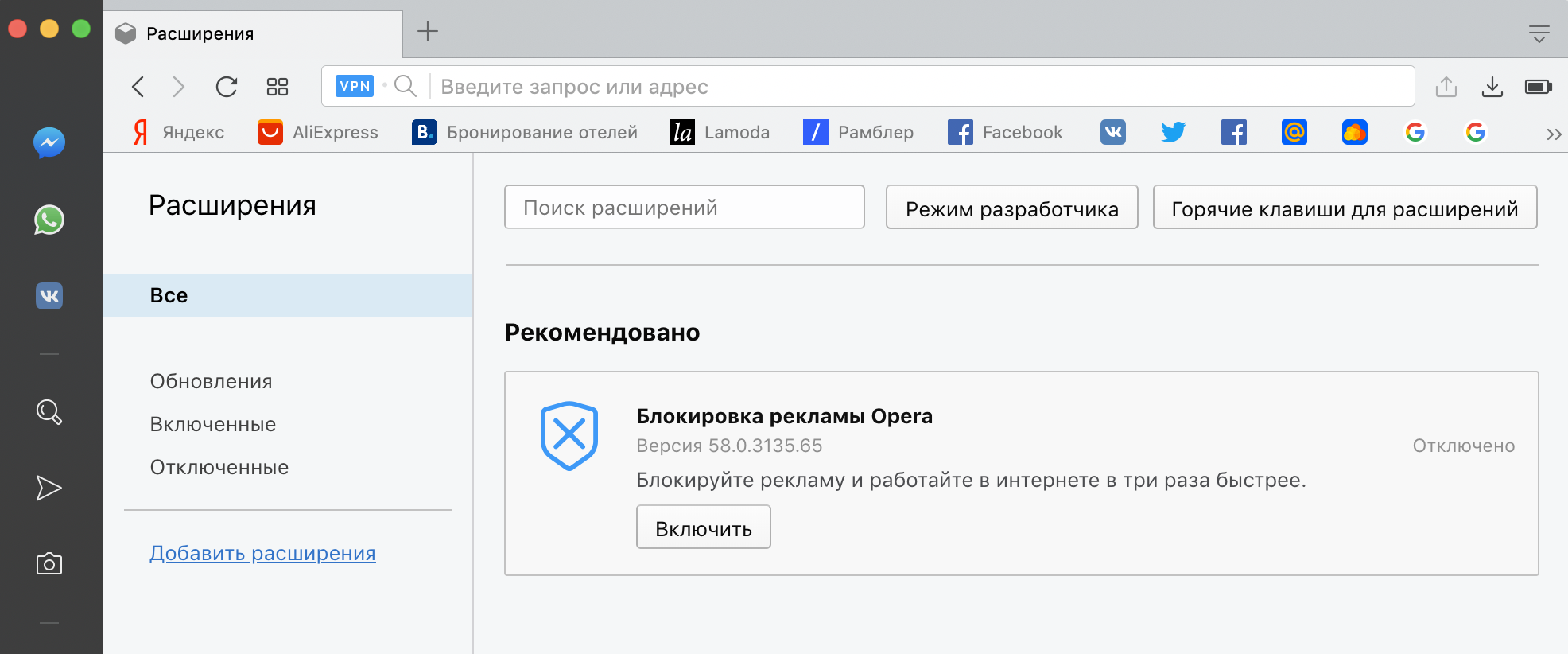Click the Режим разработчика button
The height and width of the screenshot is (654, 1568).
tap(1011, 208)
